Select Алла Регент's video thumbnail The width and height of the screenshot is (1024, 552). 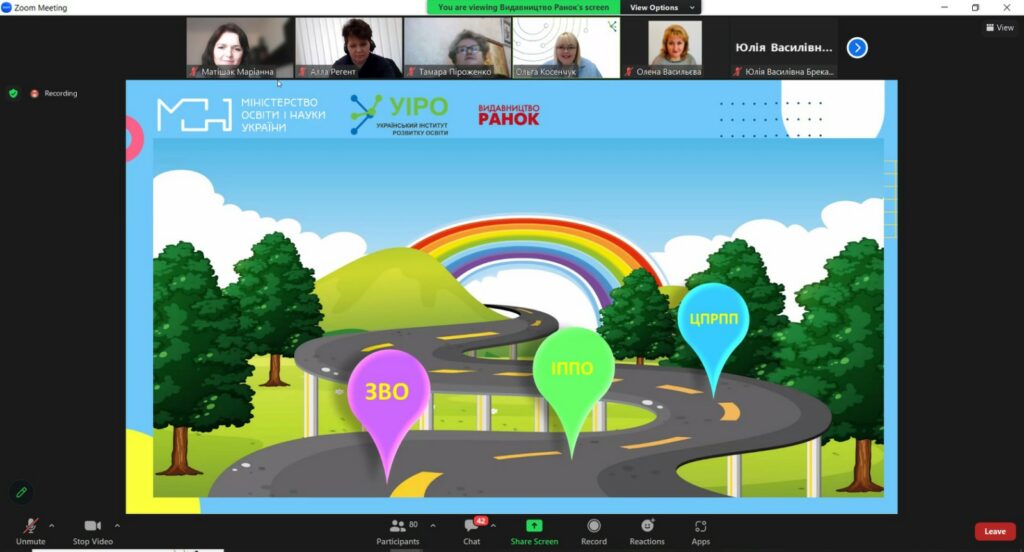(348, 47)
